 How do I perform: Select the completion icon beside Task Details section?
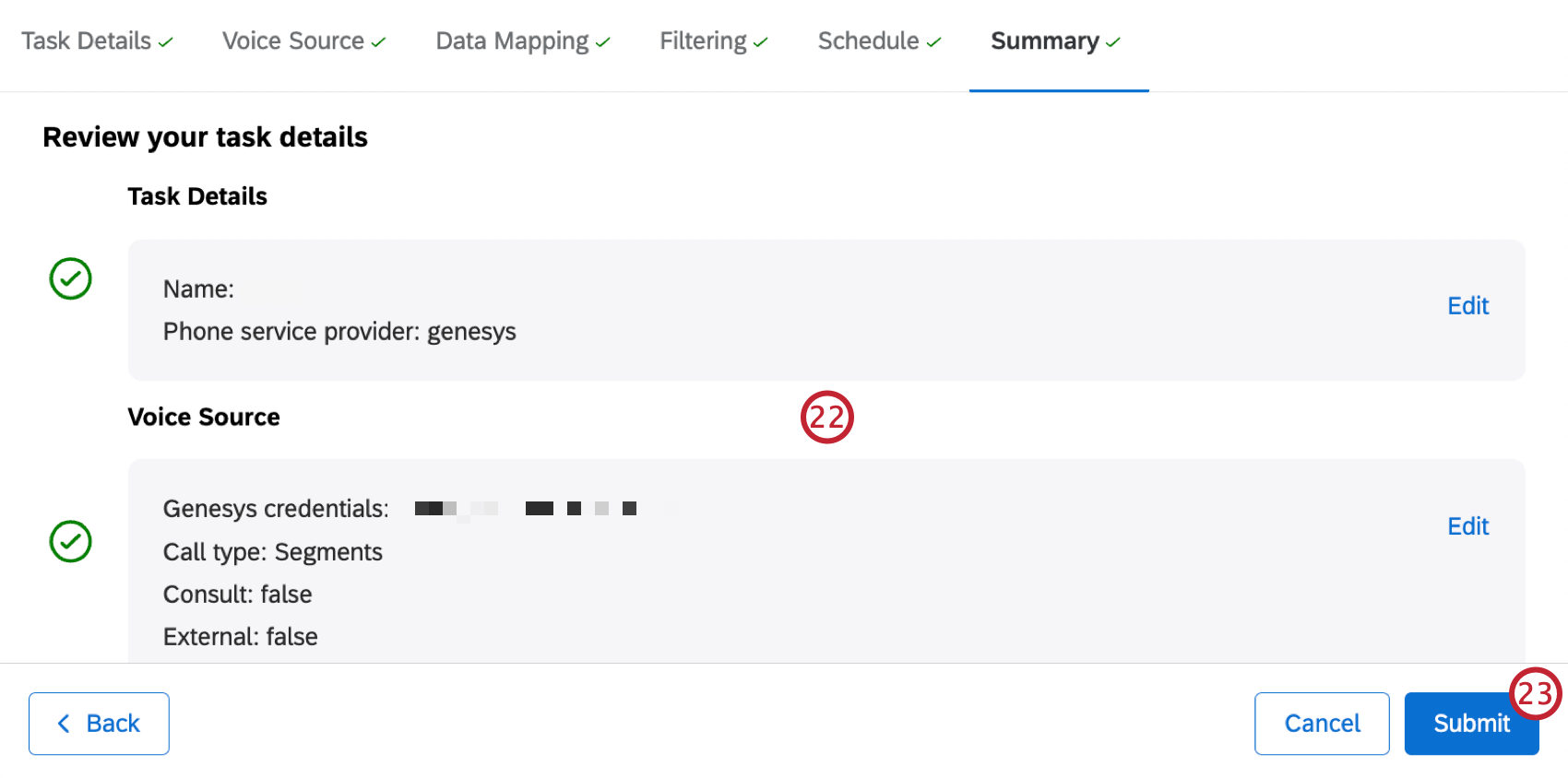click(70, 278)
